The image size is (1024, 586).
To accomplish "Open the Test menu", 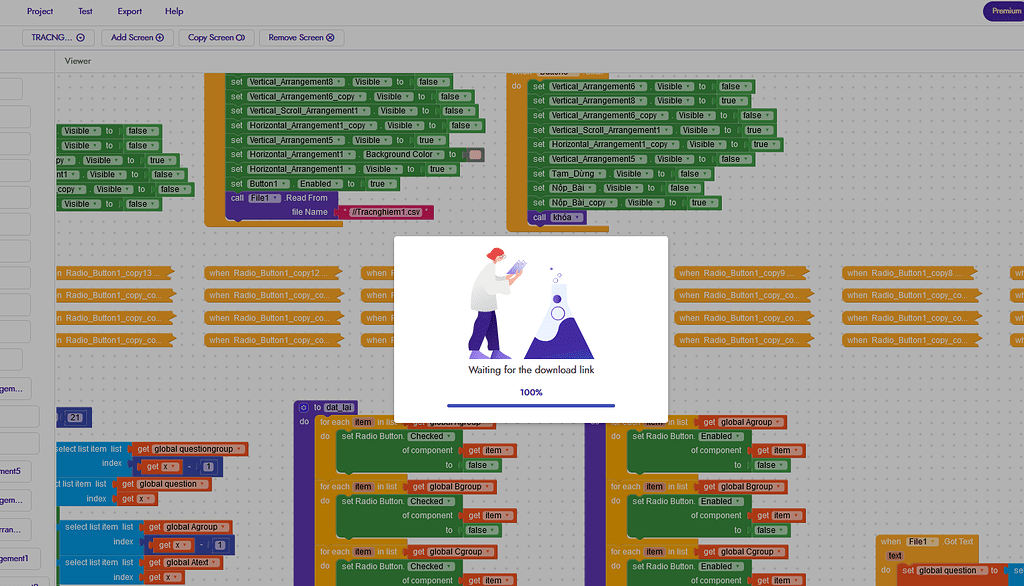I will click(85, 11).
